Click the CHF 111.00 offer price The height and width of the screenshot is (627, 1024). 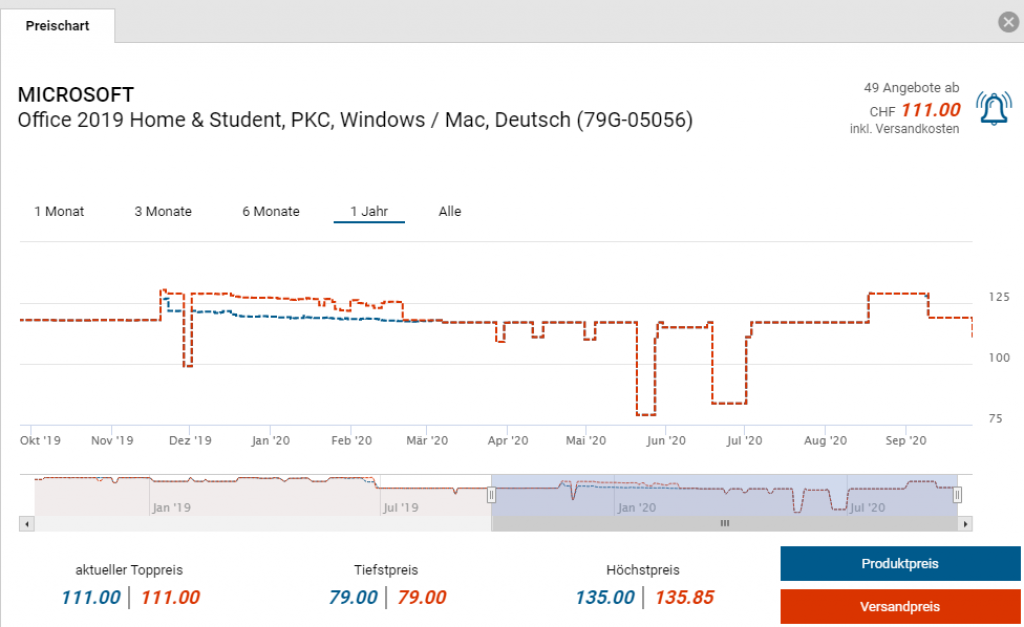pyautogui.click(x=930, y=111)
